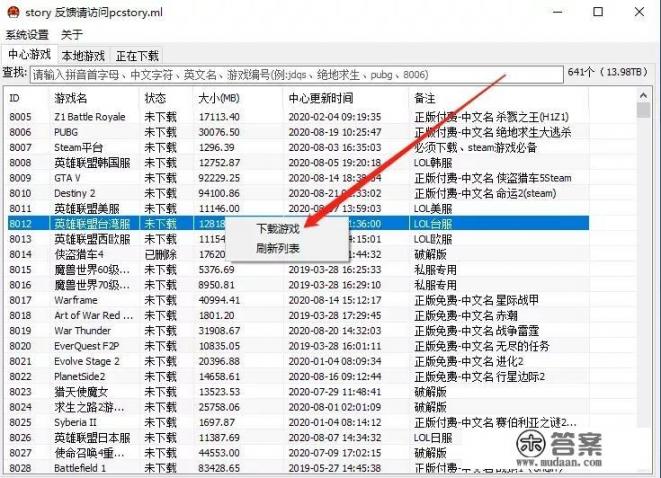Click the note LOL台服
Screen dimensions: 661x478
click(x=433, y=223)
